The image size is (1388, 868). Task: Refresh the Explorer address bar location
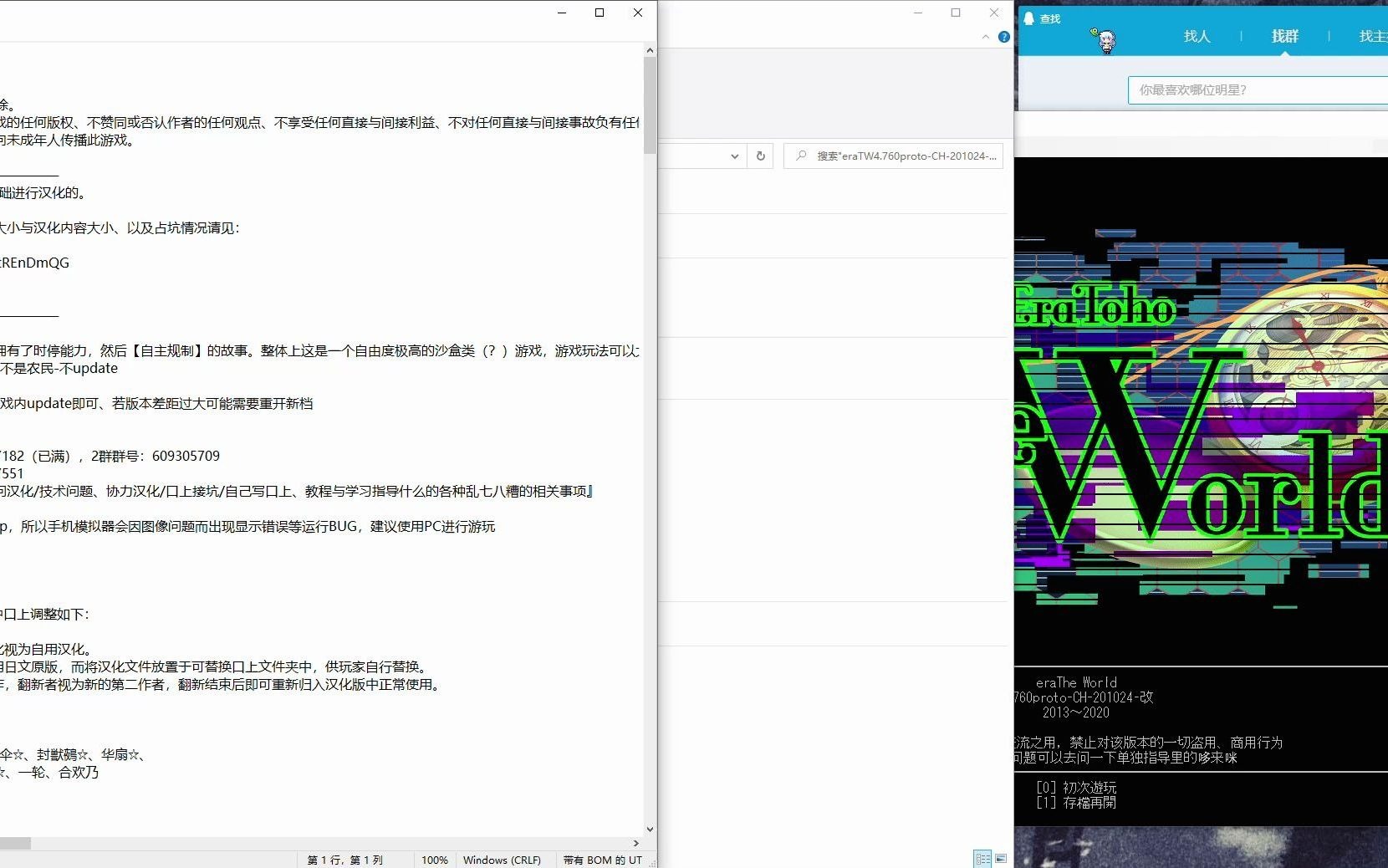(760, 156)
